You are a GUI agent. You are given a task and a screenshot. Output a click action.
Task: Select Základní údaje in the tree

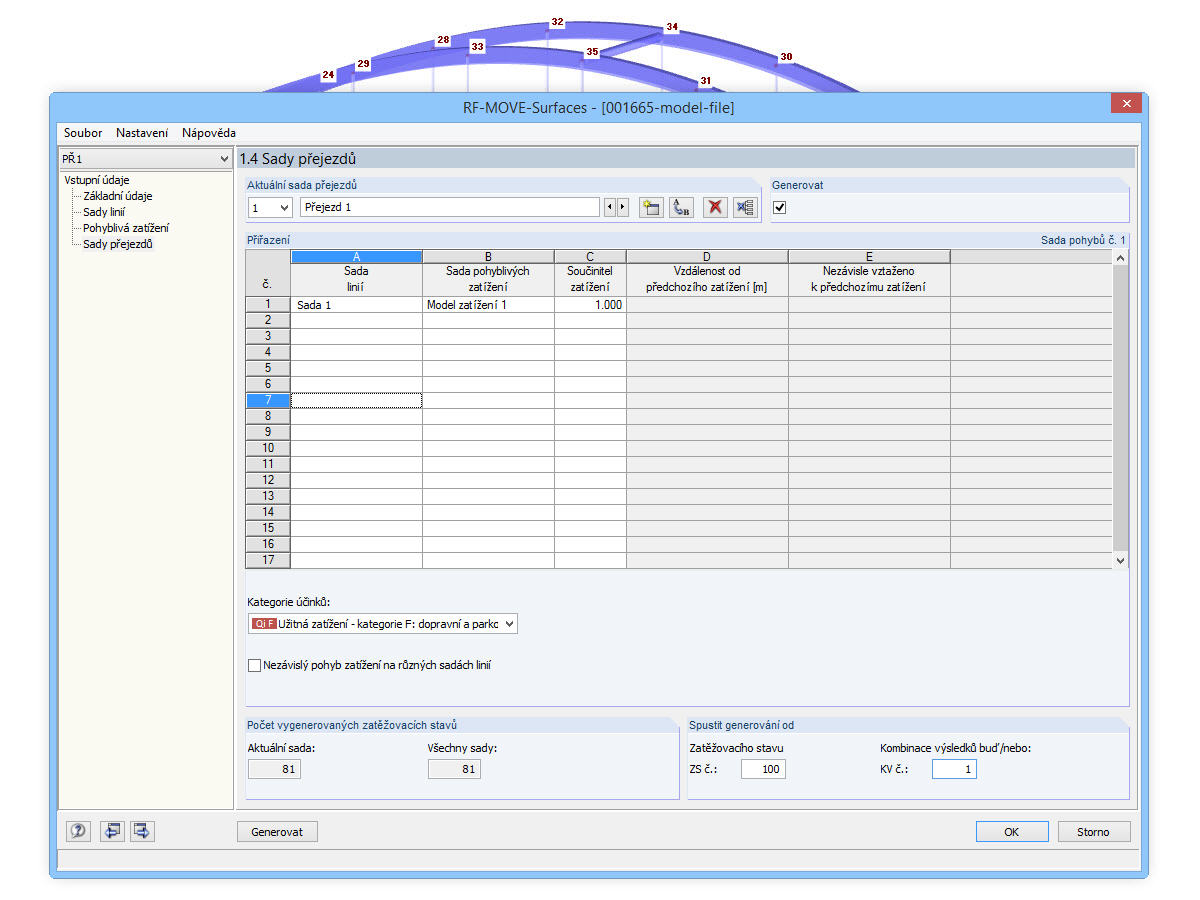(x=118, y=196)
